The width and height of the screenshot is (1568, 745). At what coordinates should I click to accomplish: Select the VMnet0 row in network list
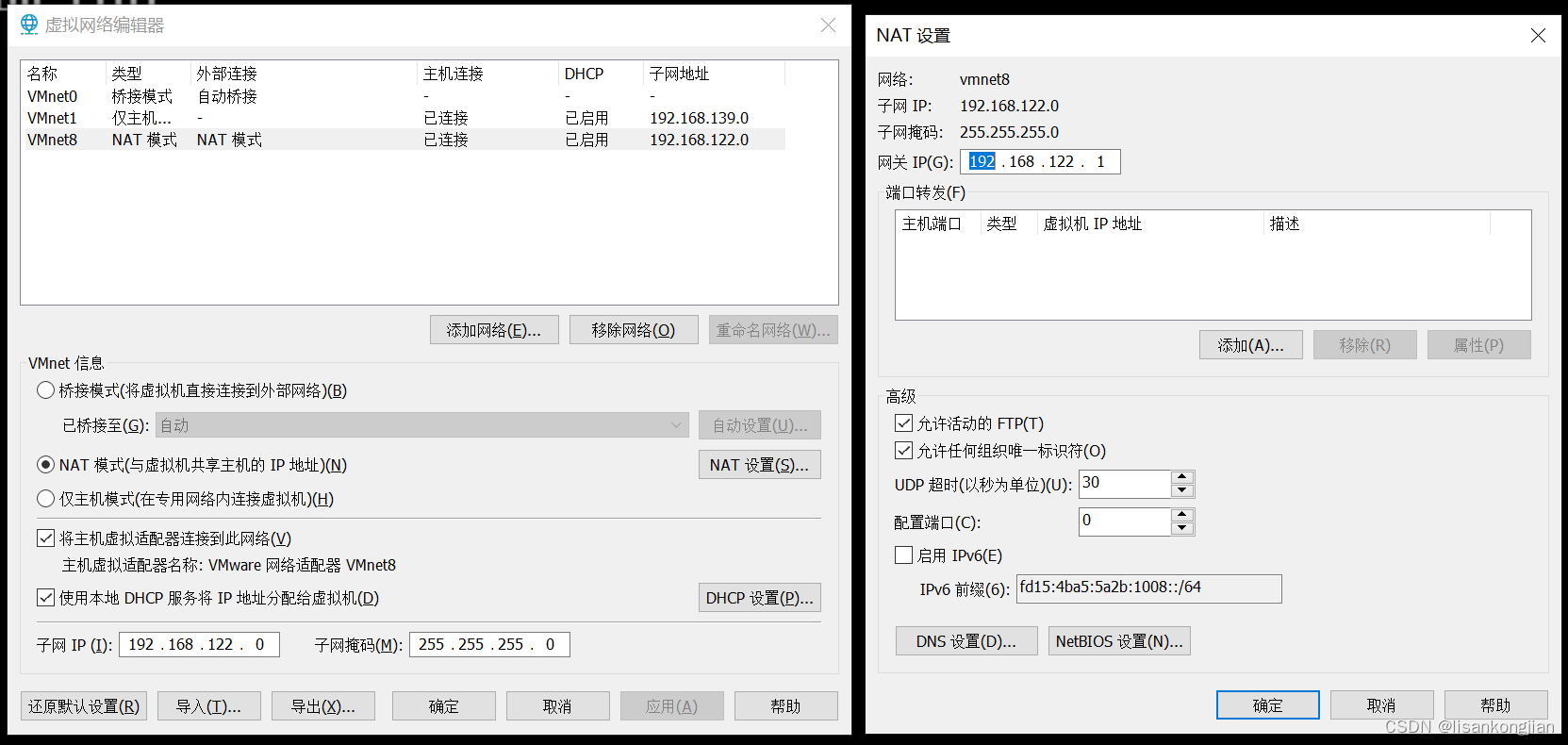click(x=405, y=96)
